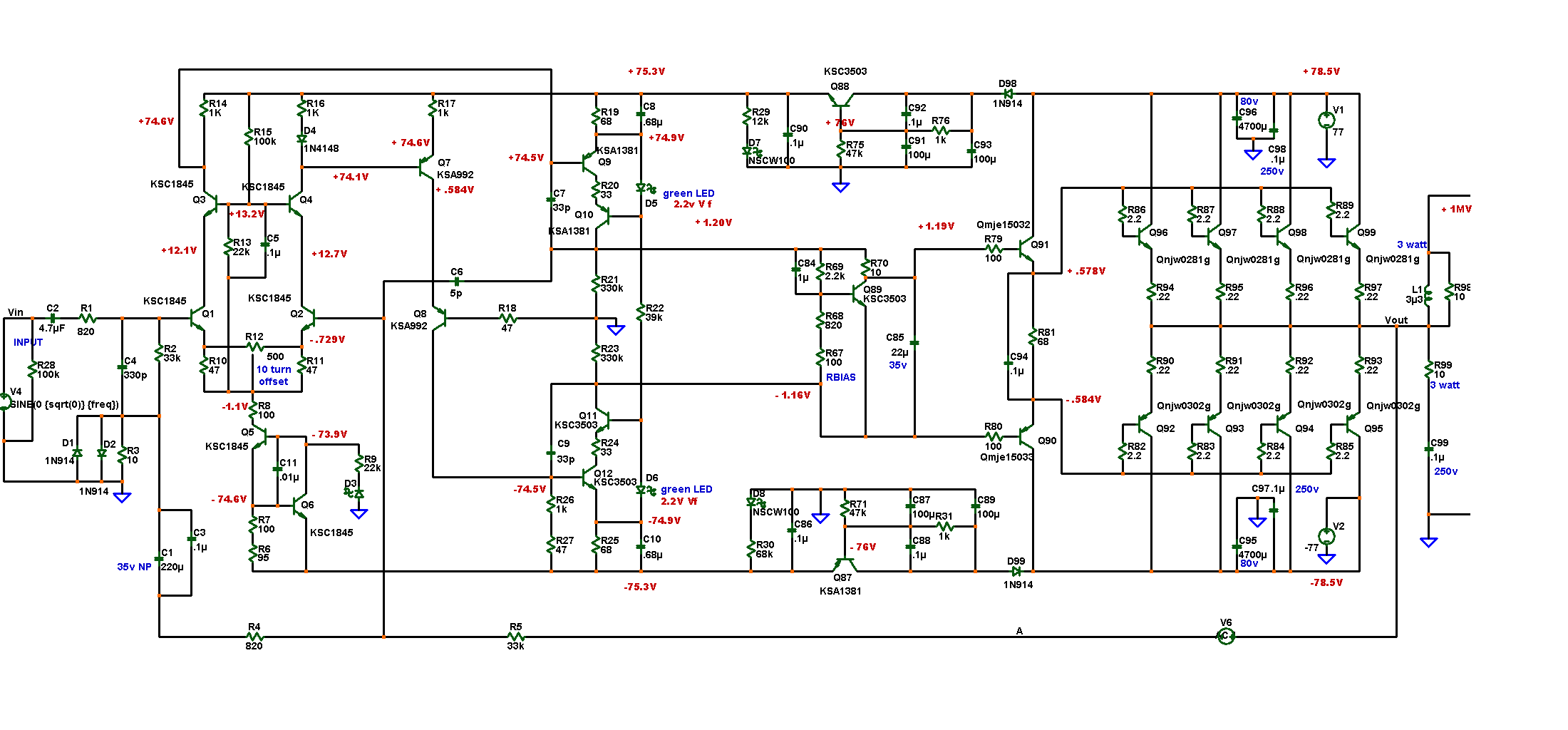
Task: Select the +.578V voltage annotation
Action: tap(1086, 271)
